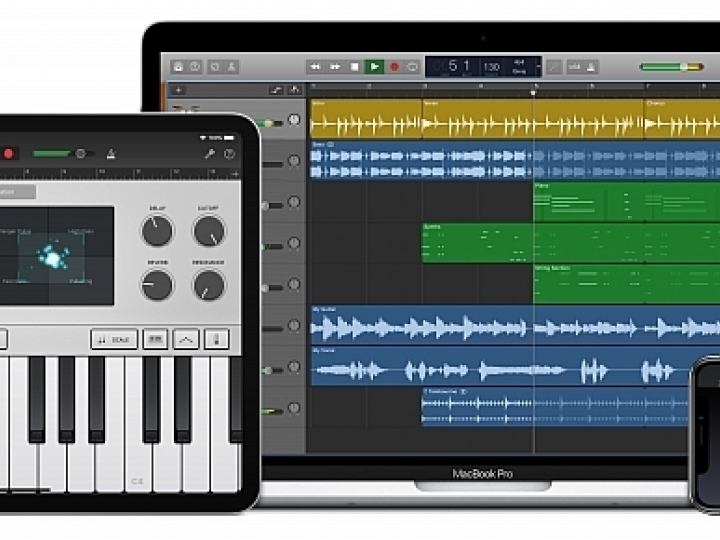Click bar 7 in the MacBook ruler

(648, 86)
